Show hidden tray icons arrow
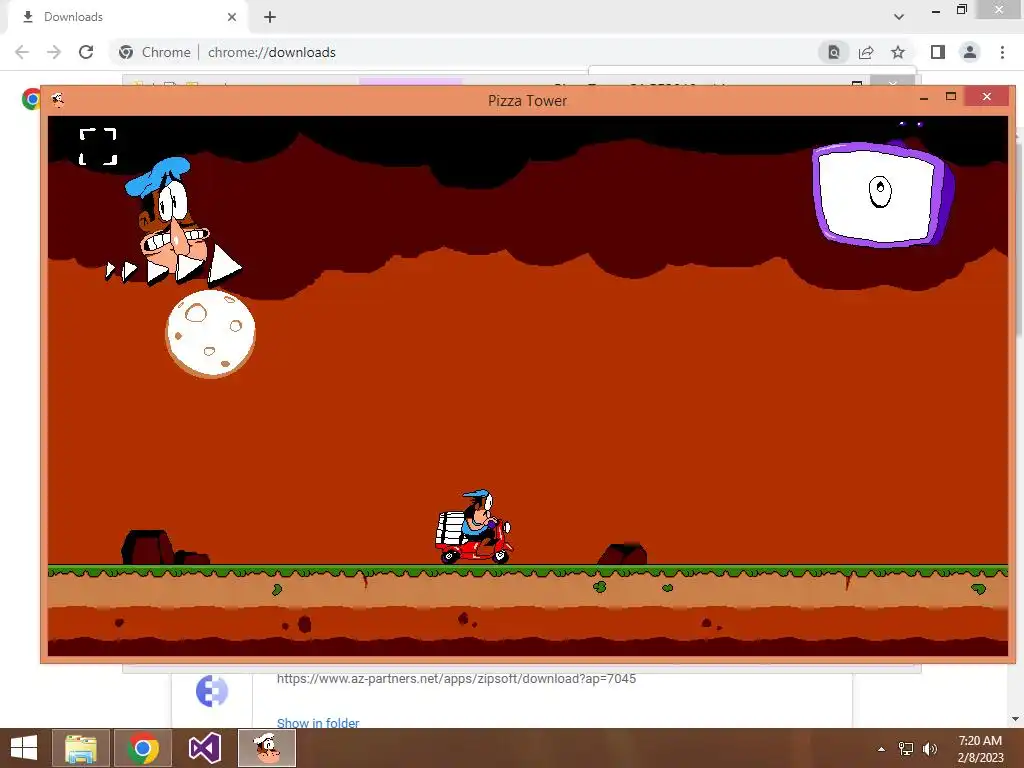The image size is (1024, 768). pos(881,749)
